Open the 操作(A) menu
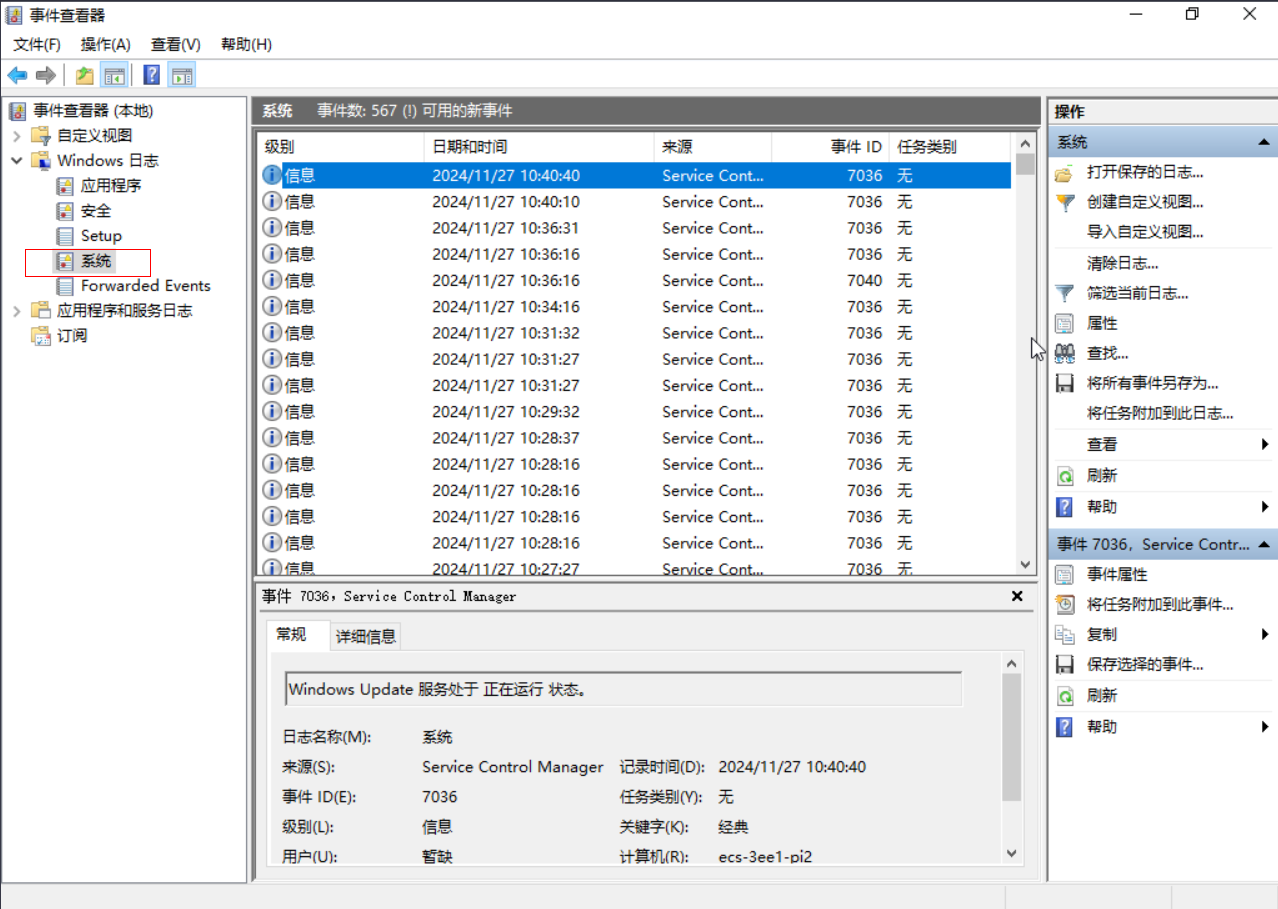This screenshot has height=909, width=1278. (x=106, y=44)
